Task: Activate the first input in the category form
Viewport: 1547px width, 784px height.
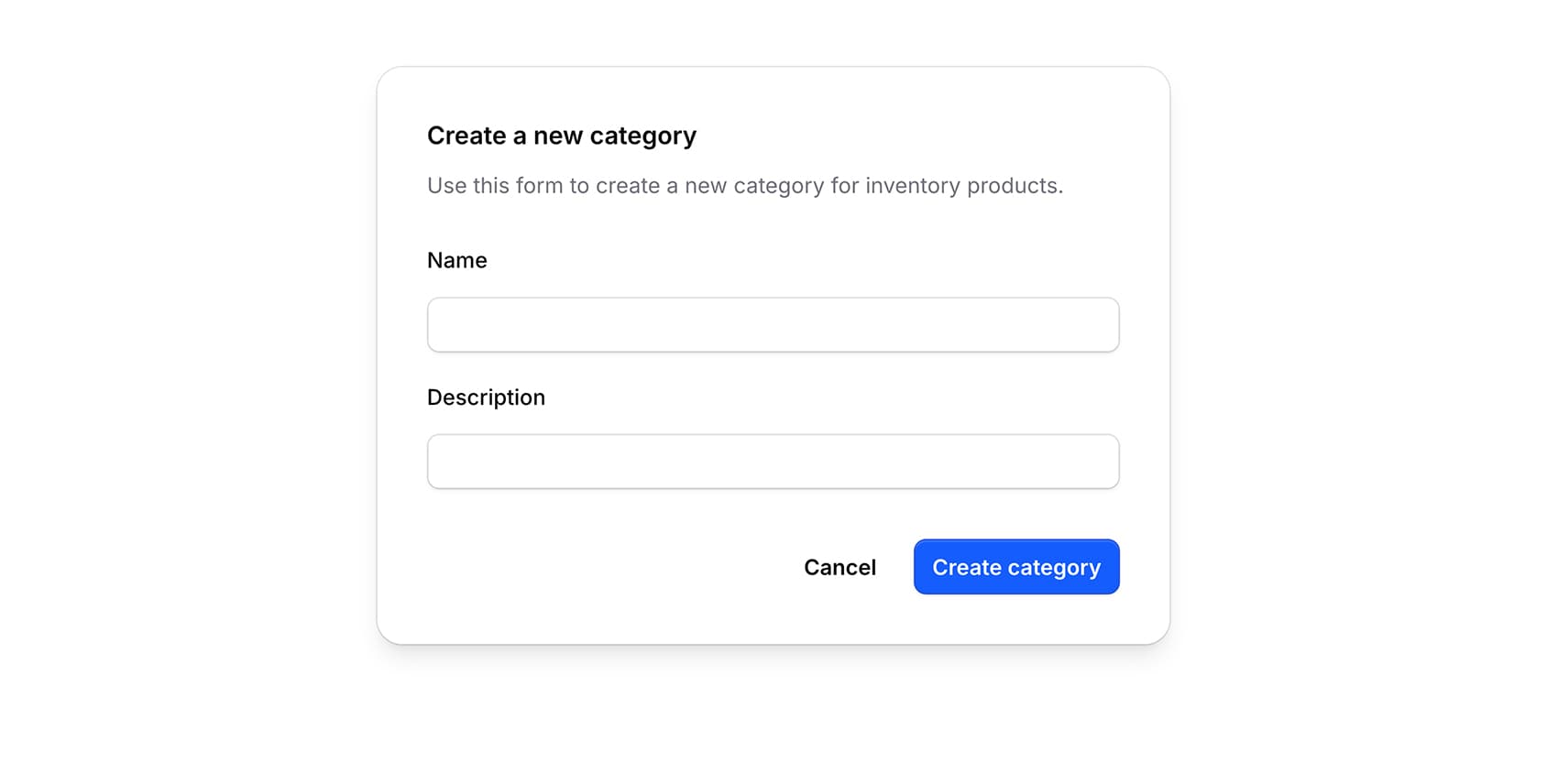Action: coord(773,324)
